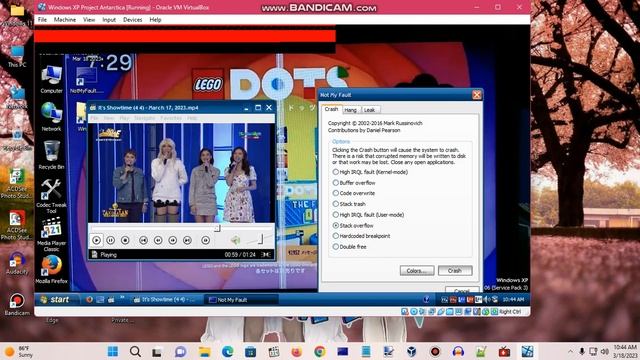
Task: Choose the Code overwrite option
Action: [336, 193]
